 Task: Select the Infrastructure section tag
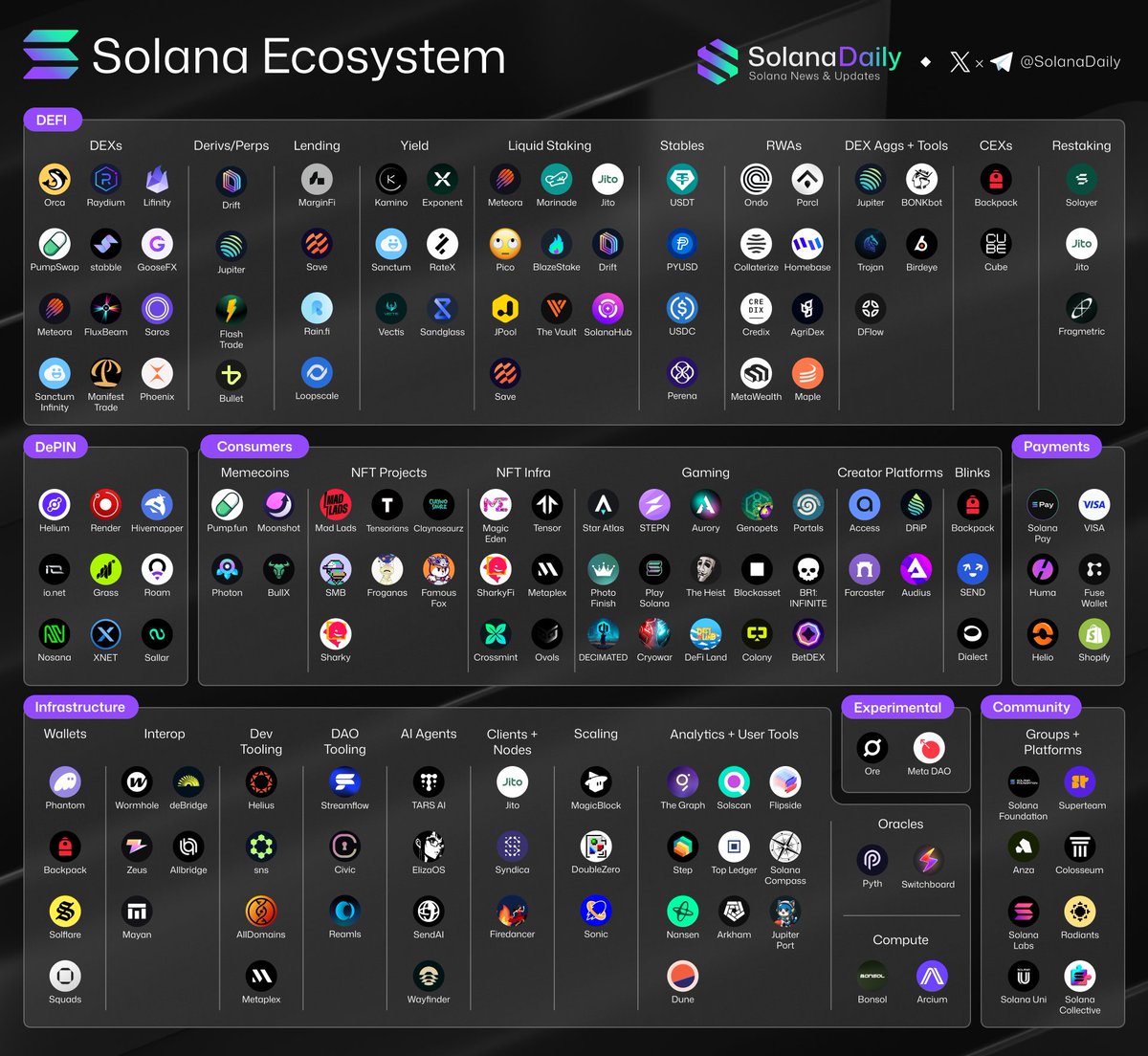coord(80,707)
